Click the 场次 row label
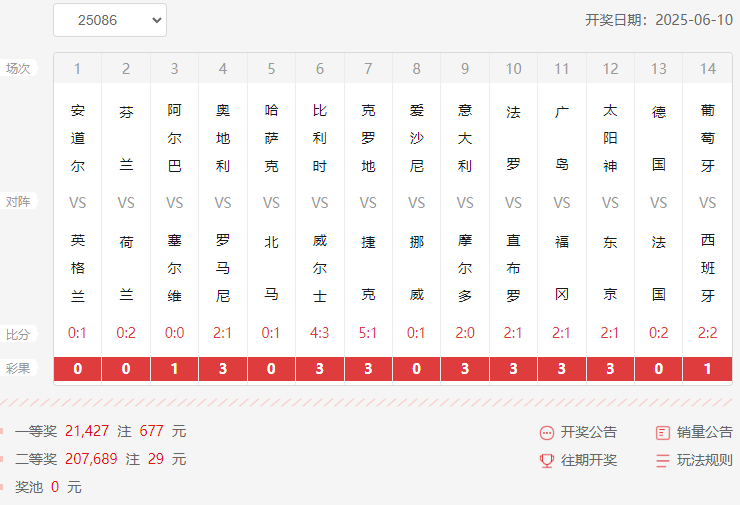740x505 pixels. pos(18,68)
